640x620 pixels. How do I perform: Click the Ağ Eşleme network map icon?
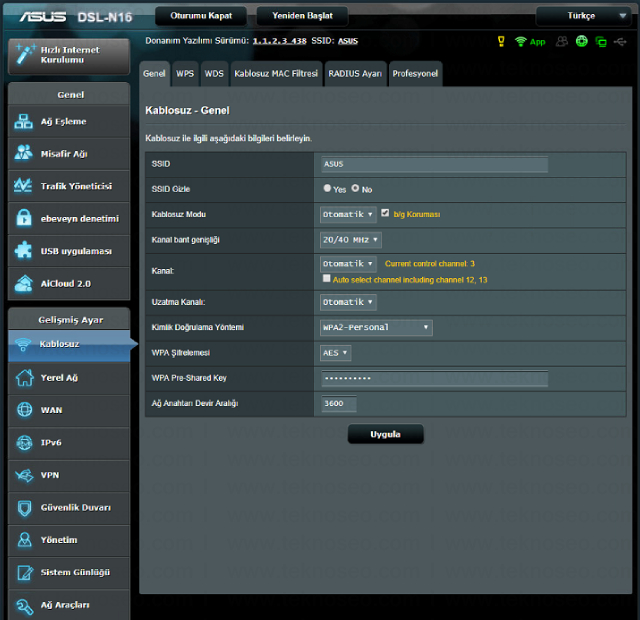[23, 122]
